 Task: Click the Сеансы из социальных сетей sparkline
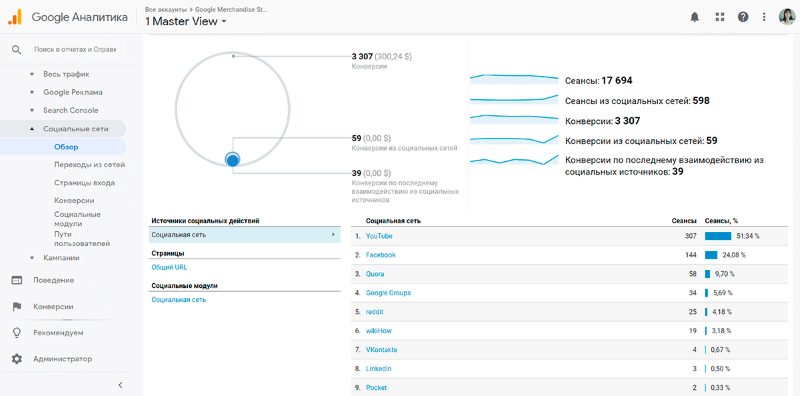coord(514,99)
